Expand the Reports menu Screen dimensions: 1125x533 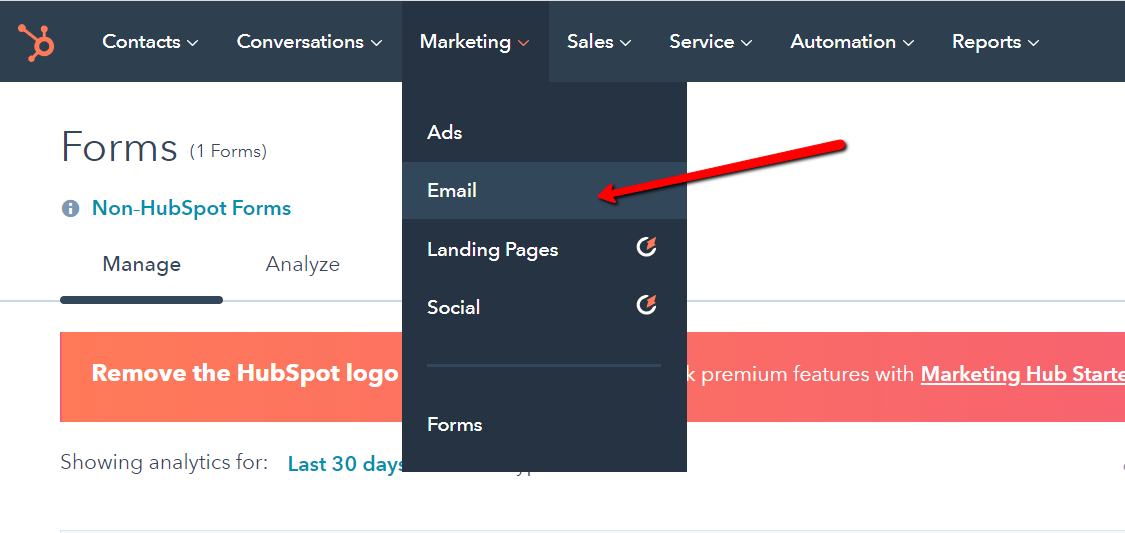point(995,42)
